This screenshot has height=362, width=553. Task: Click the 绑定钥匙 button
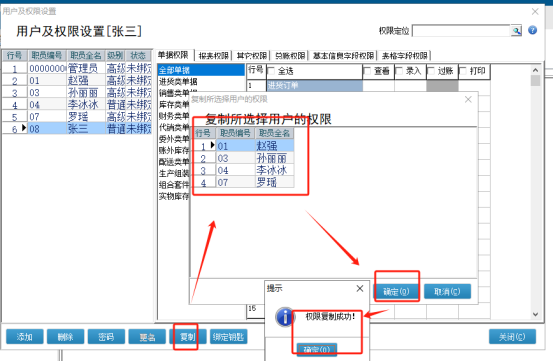tap(229, 337)
